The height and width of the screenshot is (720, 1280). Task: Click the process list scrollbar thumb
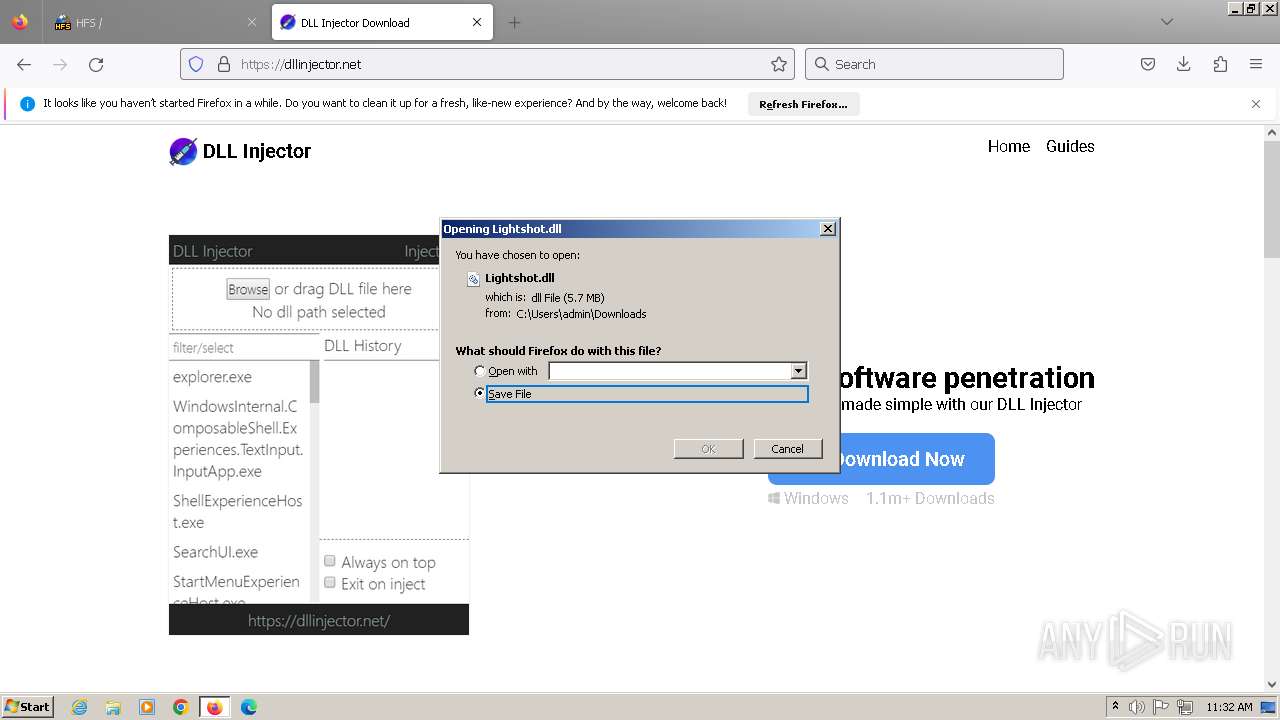pos(314,383)
